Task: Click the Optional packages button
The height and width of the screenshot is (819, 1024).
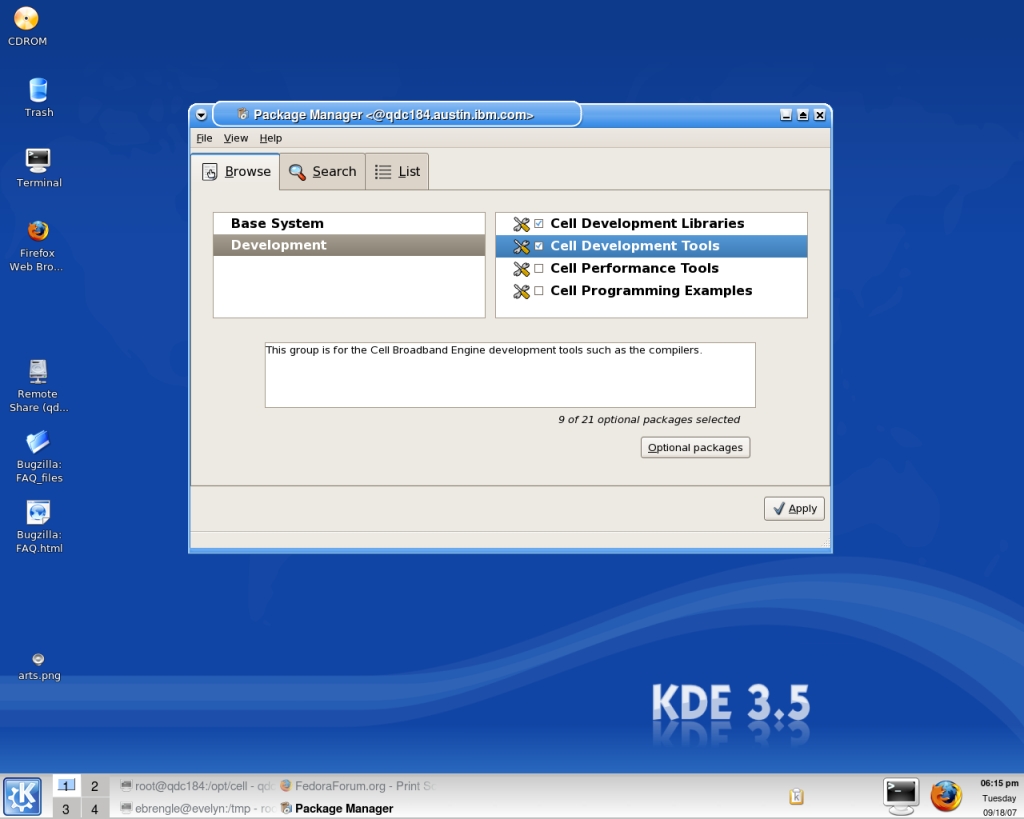Action: point(696,447)
